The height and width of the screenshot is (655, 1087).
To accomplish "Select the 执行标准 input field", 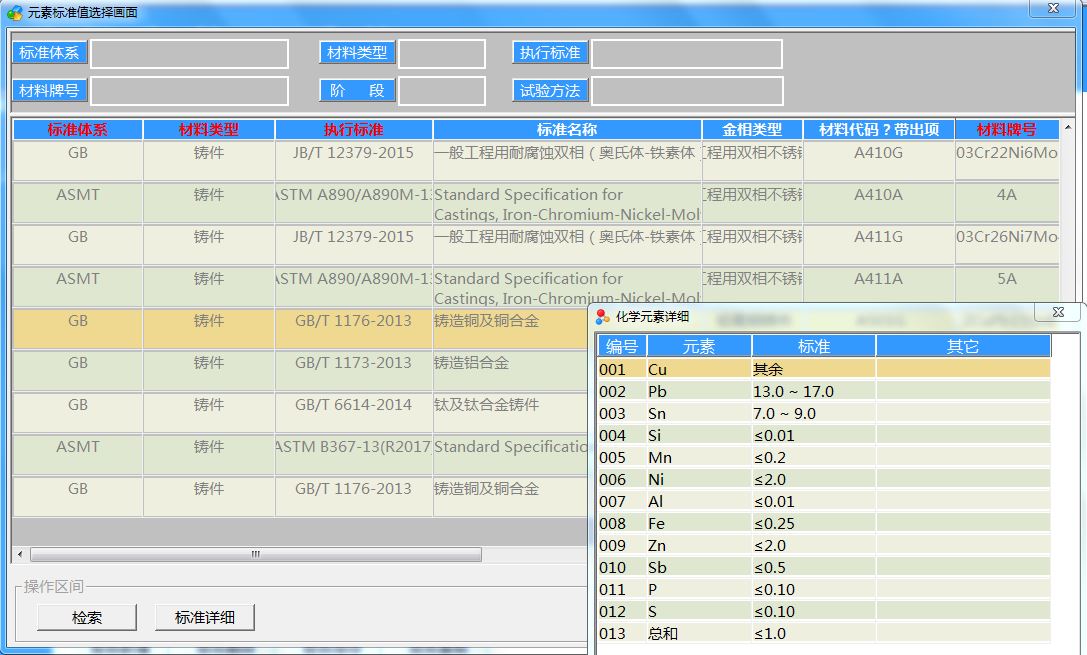I will click(x=686, y=54).
